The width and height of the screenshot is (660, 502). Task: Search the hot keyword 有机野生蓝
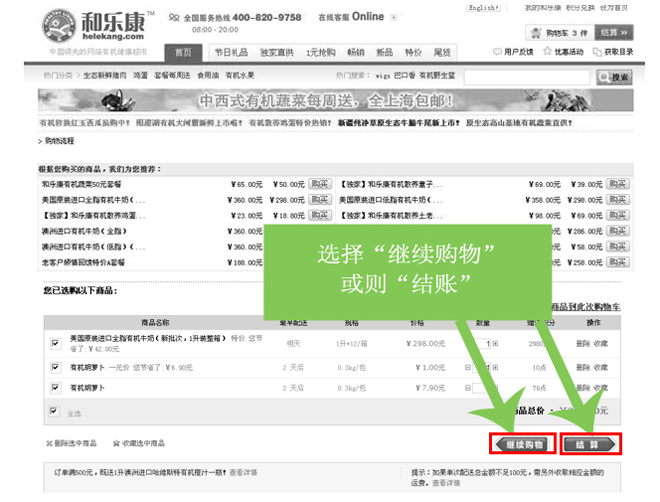coord(437,75)
